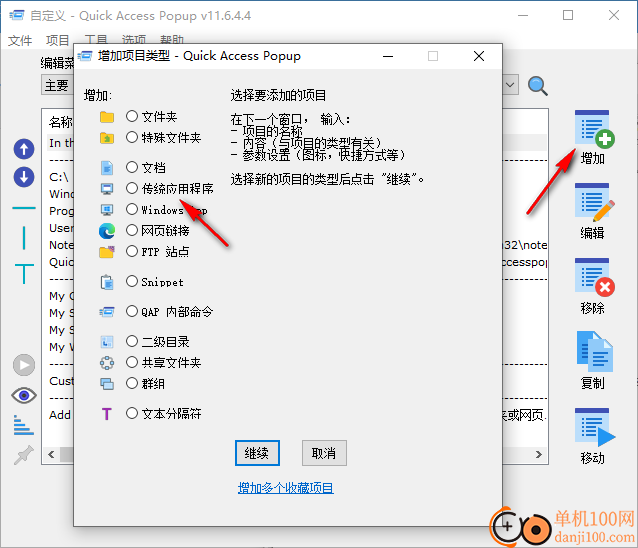Select the Snippet radio button
This screenshot has width=638, height=548.
point(131,282)
